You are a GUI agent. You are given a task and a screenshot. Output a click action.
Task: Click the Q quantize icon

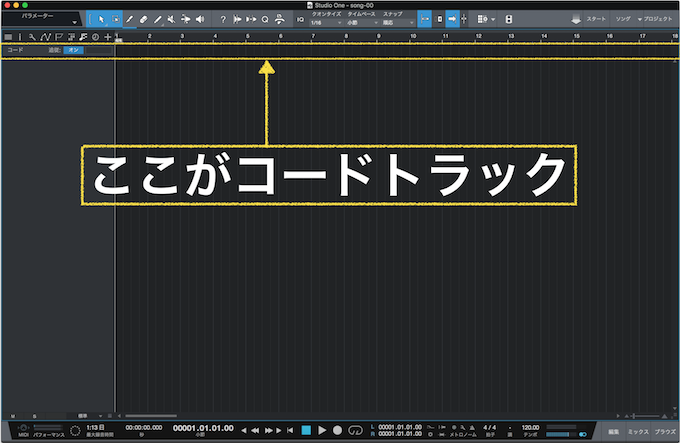click(x=265, y=19)
